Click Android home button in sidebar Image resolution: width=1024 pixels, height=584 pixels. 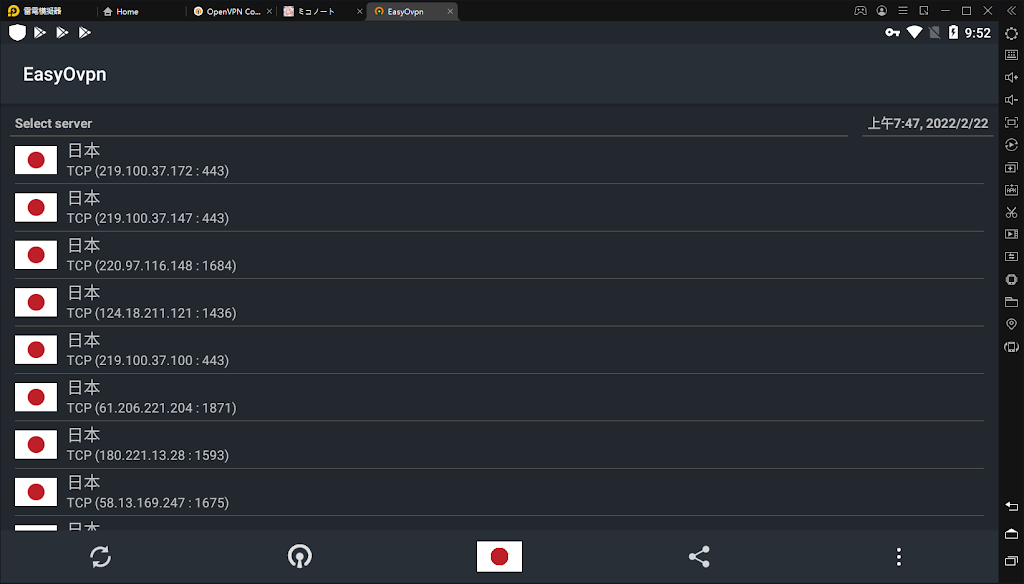(x=1012, y=534)
